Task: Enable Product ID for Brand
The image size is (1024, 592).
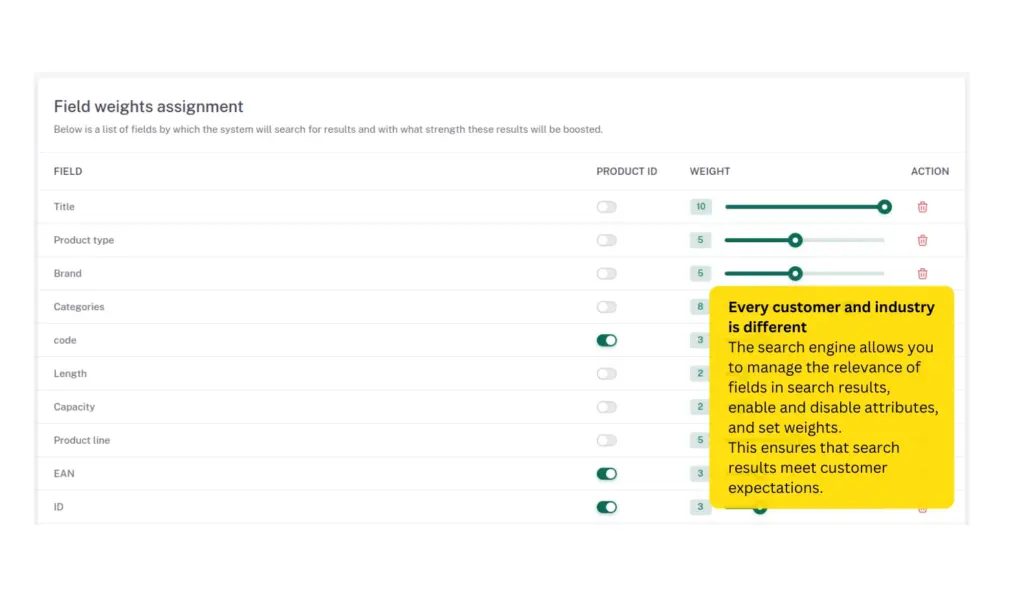Action: [606, 274]
